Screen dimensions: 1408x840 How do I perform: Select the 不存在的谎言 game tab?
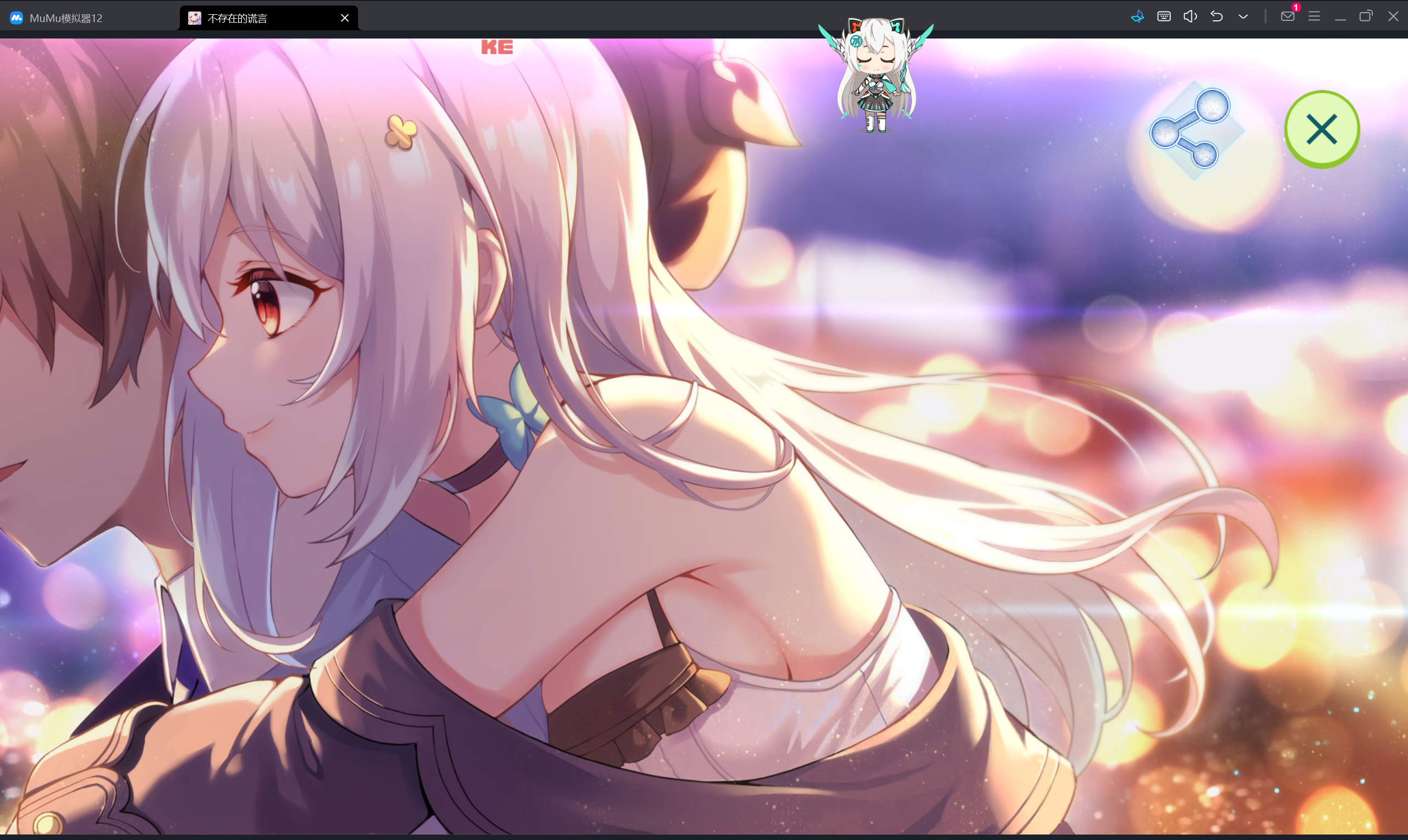(237, 18)
